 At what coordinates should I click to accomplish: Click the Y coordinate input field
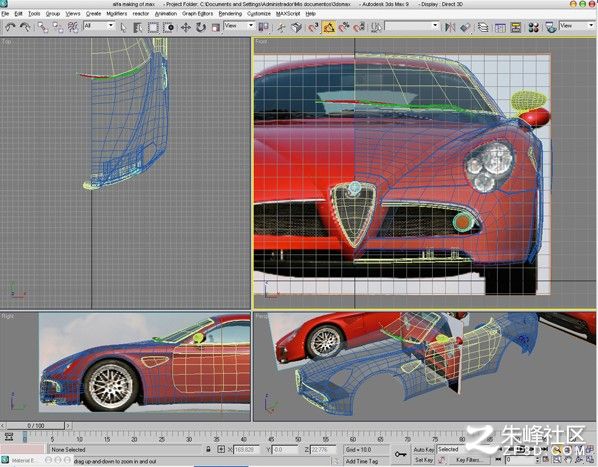(284, 449)
